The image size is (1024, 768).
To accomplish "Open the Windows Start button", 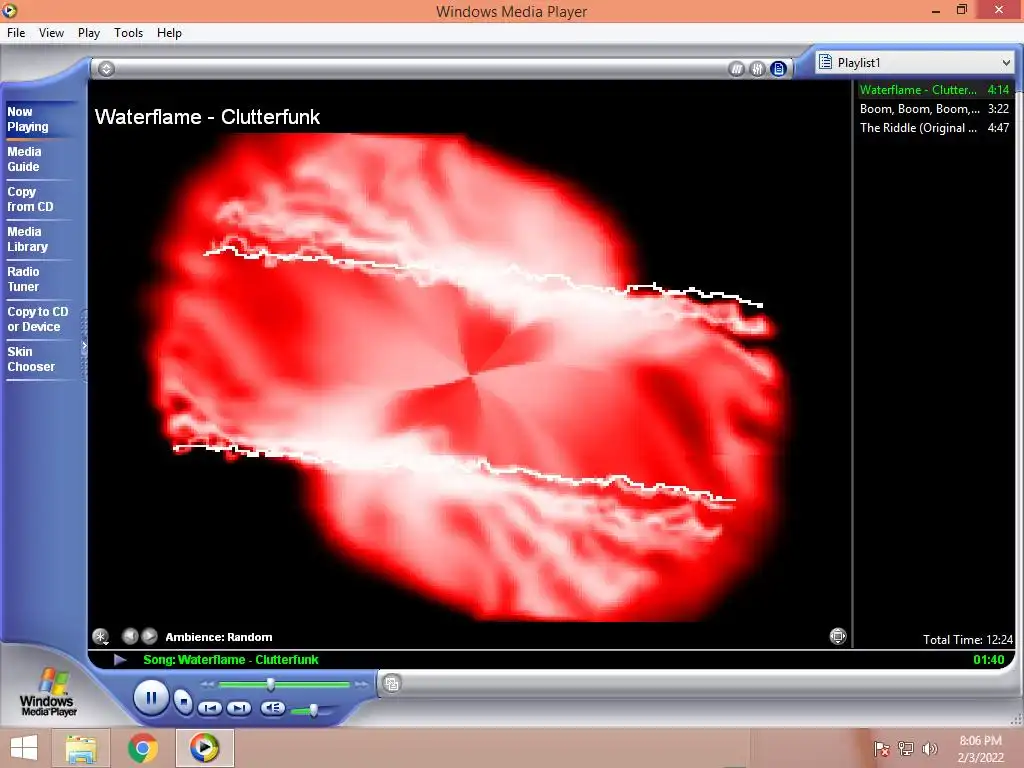I will click(24, 748).
